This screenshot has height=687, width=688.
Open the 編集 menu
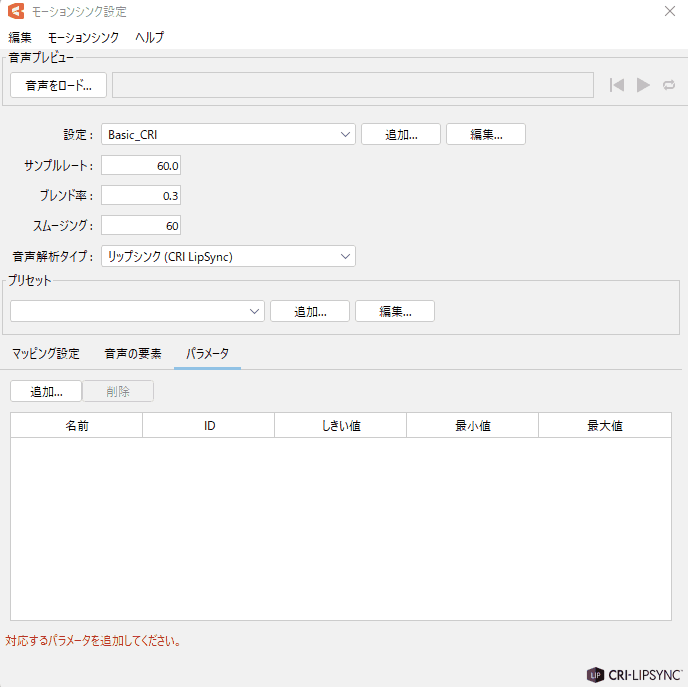click(x=20, y=37)
